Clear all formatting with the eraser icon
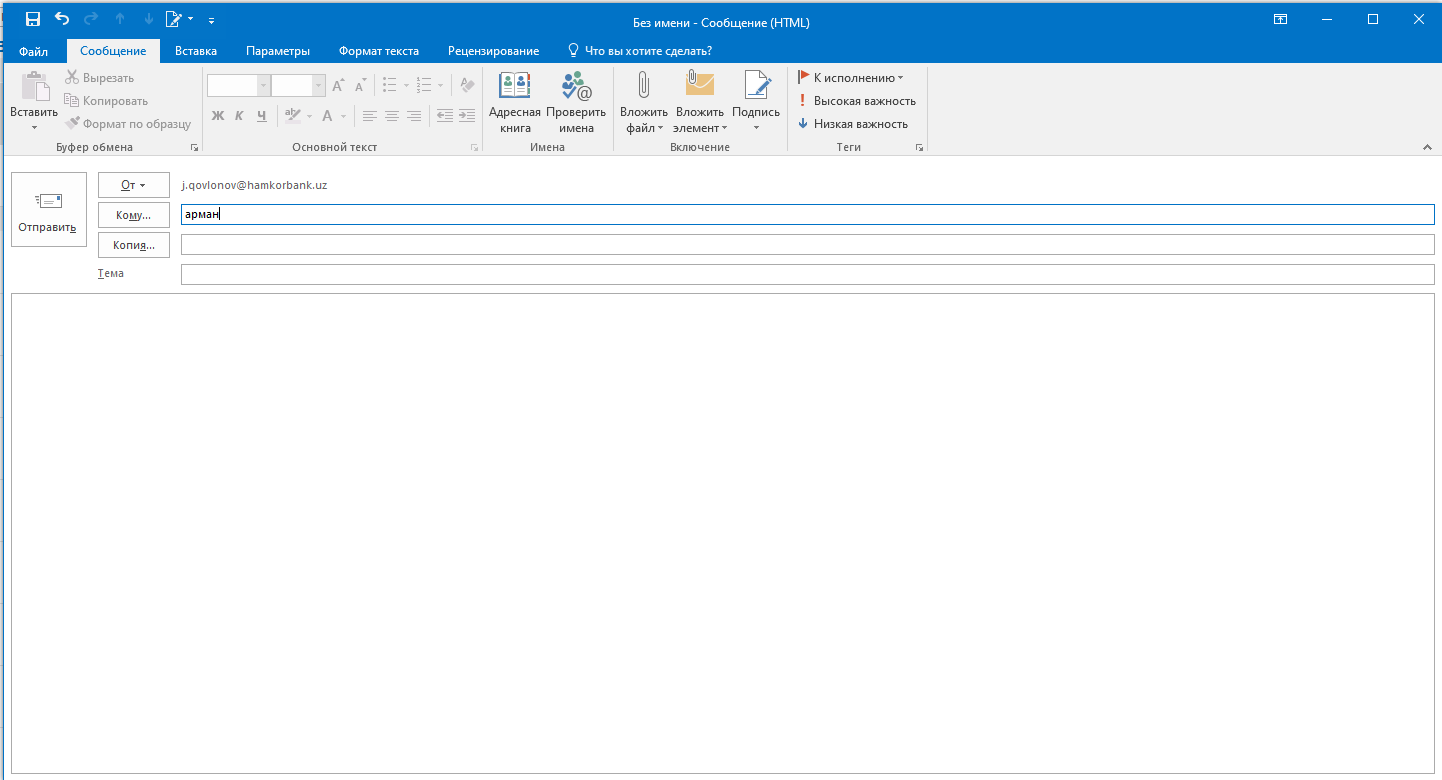The height and width of the screenshot is (780, 1442). click(467, 86)
